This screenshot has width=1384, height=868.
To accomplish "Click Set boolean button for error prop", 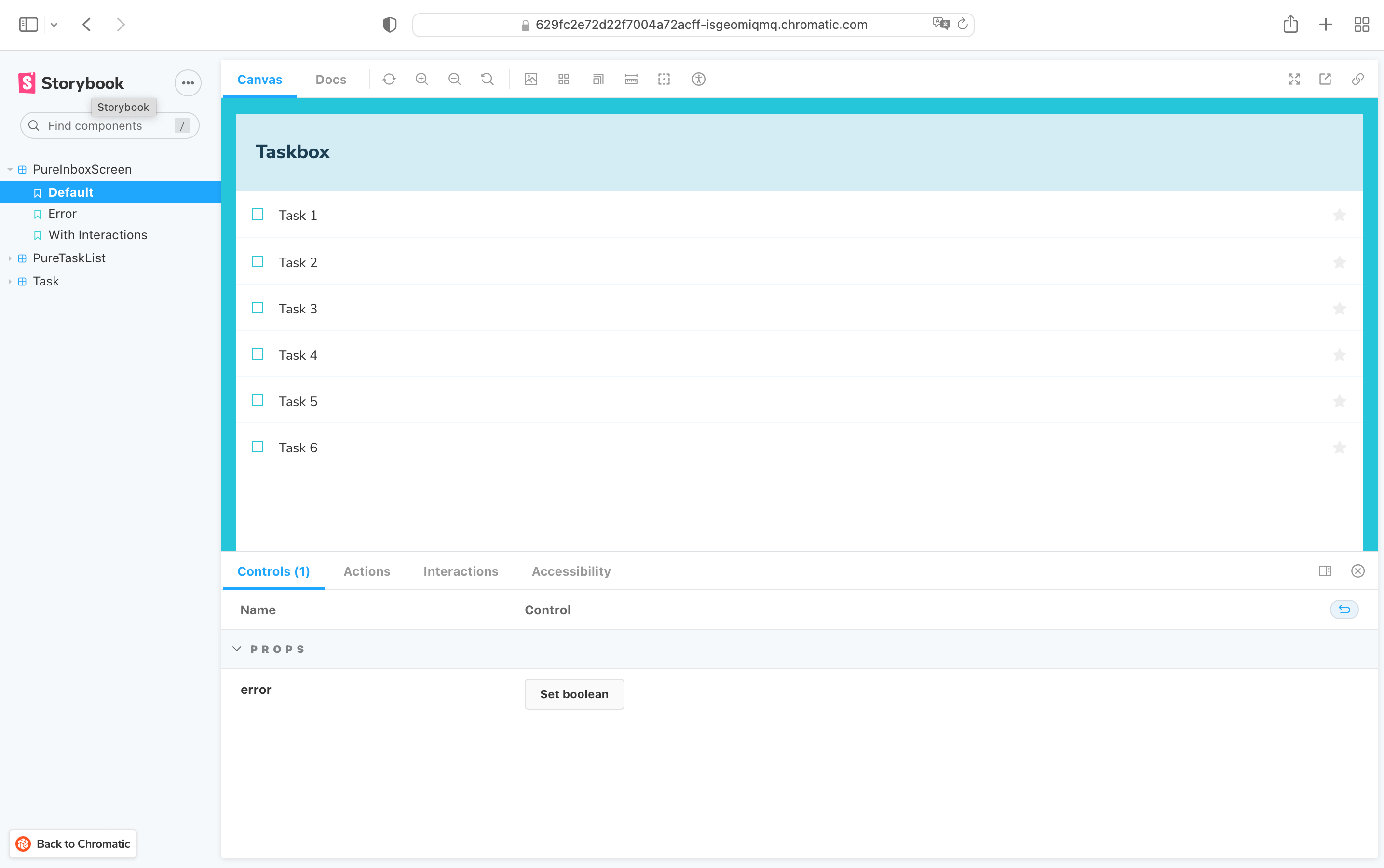I will pos(575,694).
